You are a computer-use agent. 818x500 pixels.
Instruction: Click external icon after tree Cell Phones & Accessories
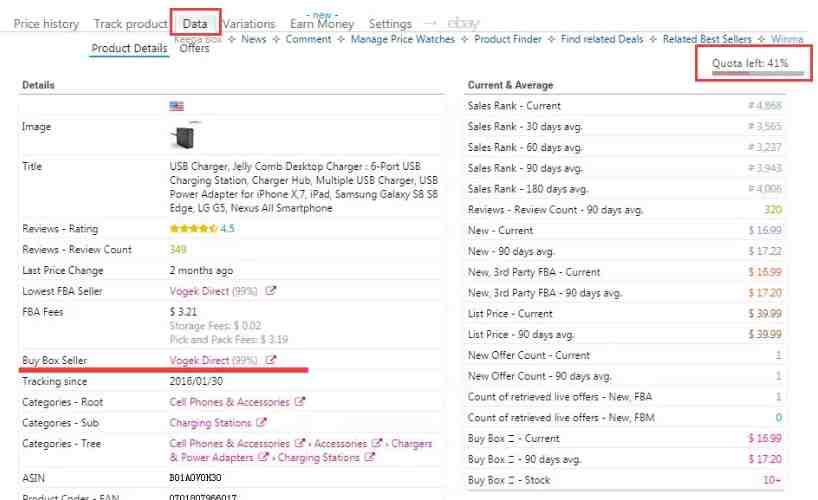coord(299,443)
